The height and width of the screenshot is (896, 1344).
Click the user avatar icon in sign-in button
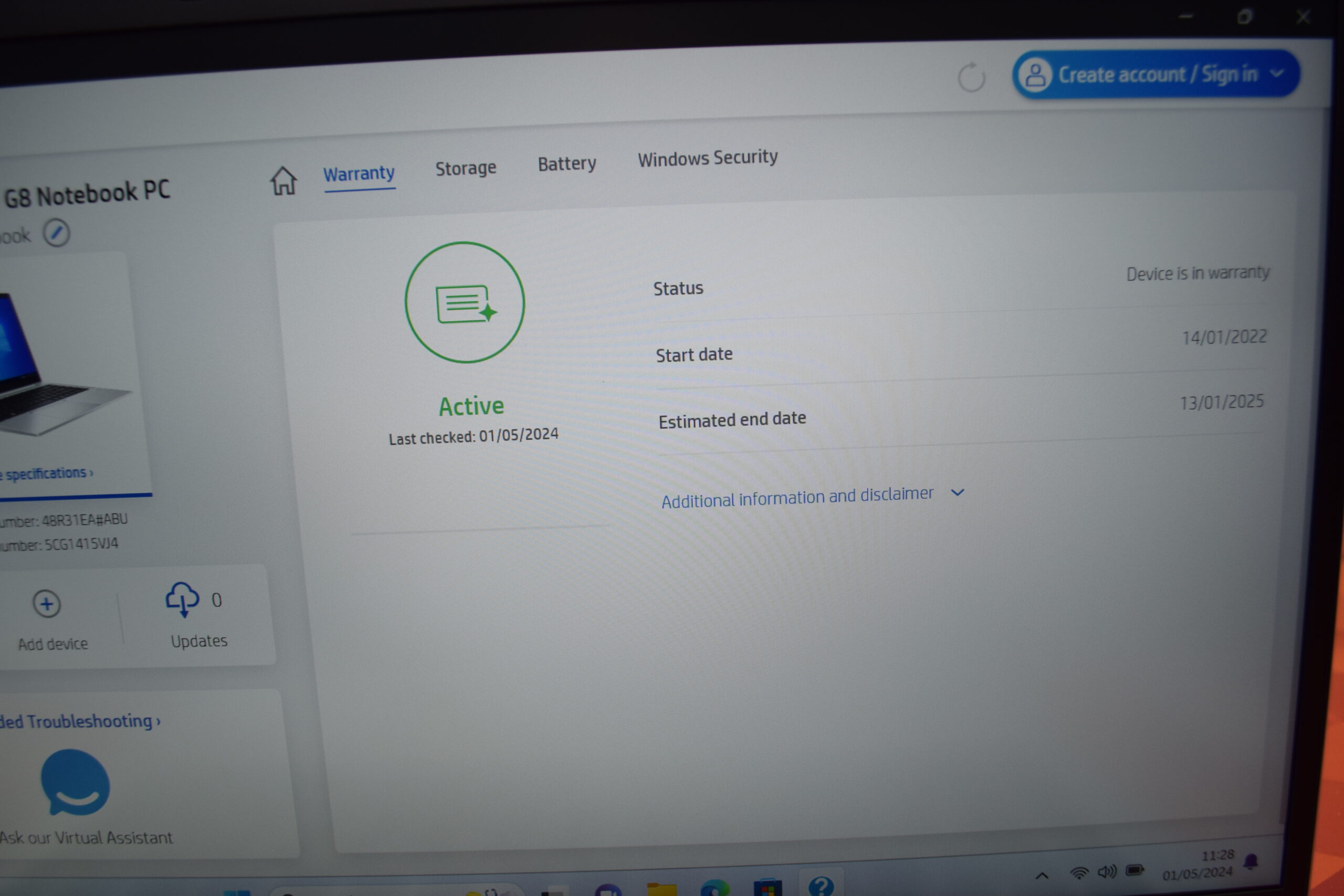pyautogui.click(x=1035, y=75)
